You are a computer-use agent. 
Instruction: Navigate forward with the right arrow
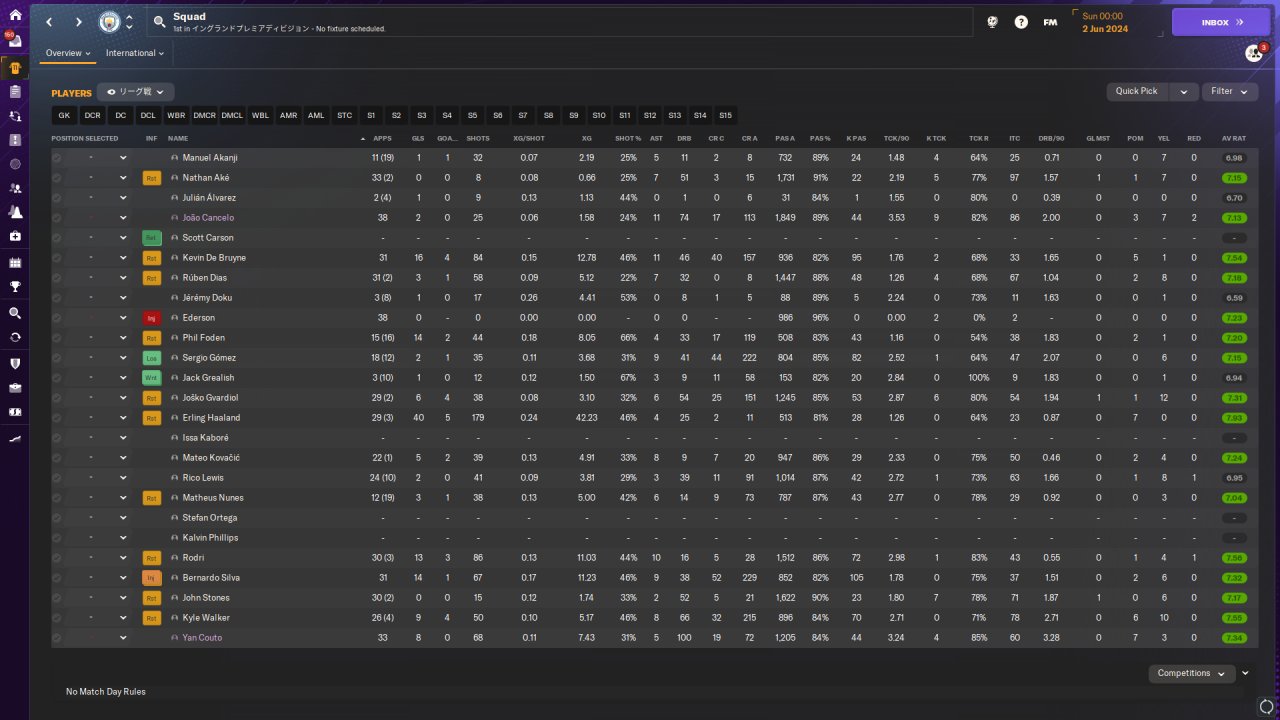[79, 22]
